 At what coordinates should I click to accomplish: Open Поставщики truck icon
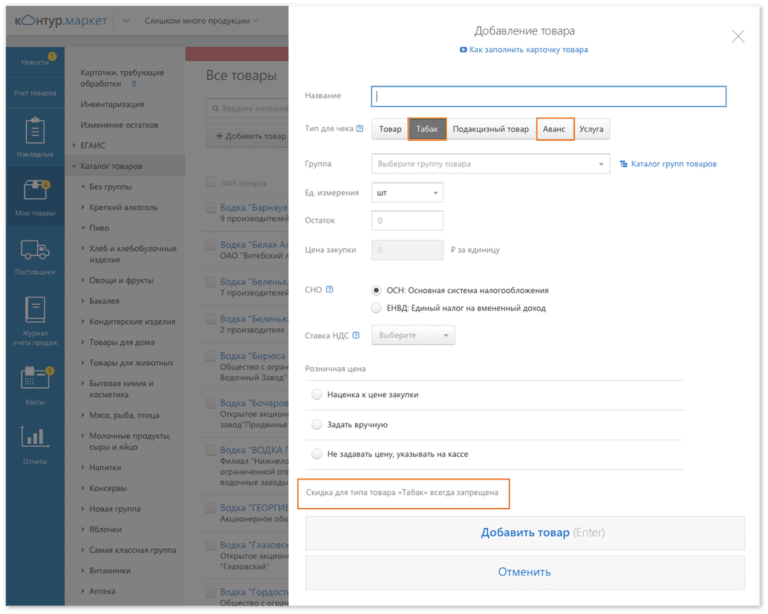click(35, 250)
